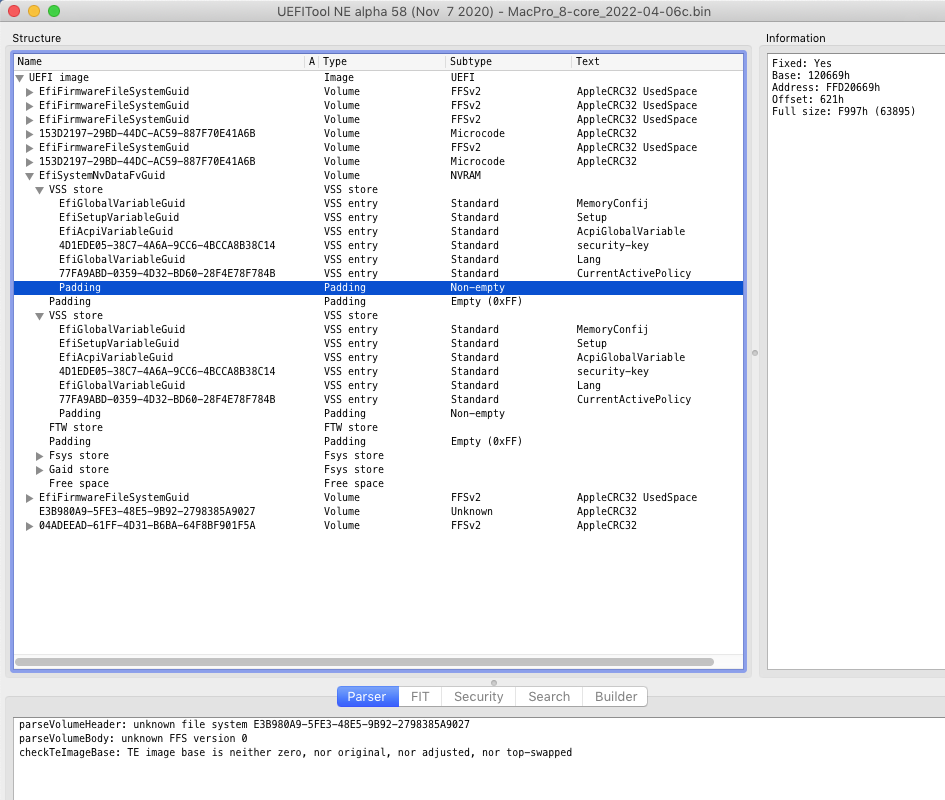Image resolution: width=945 pixels, height=800 pixels.
Task: Select the FTW store item
Action: pyautogui.click(x=76, y=428)
